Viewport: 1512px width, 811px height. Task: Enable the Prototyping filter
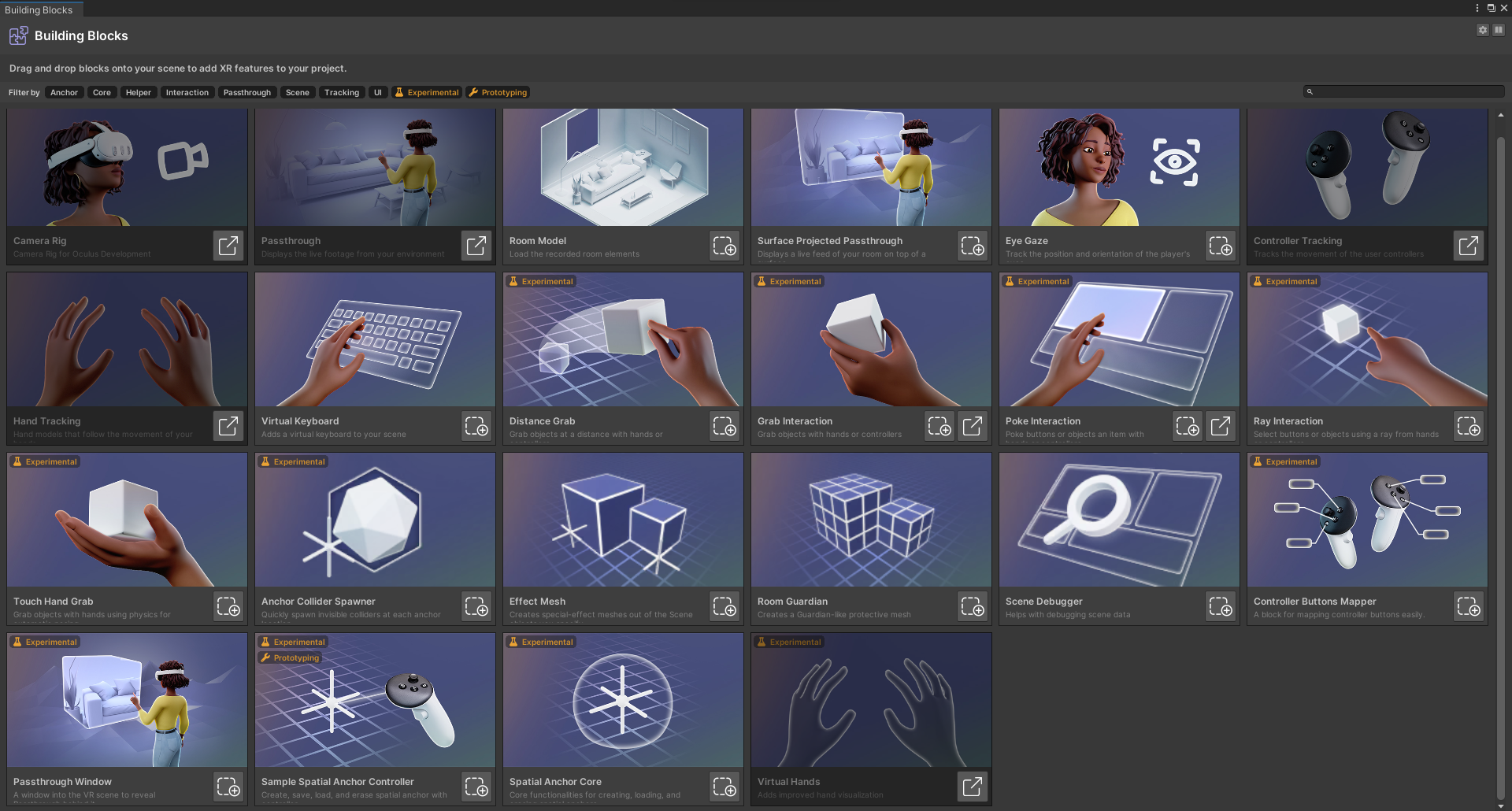click(498, 92)
